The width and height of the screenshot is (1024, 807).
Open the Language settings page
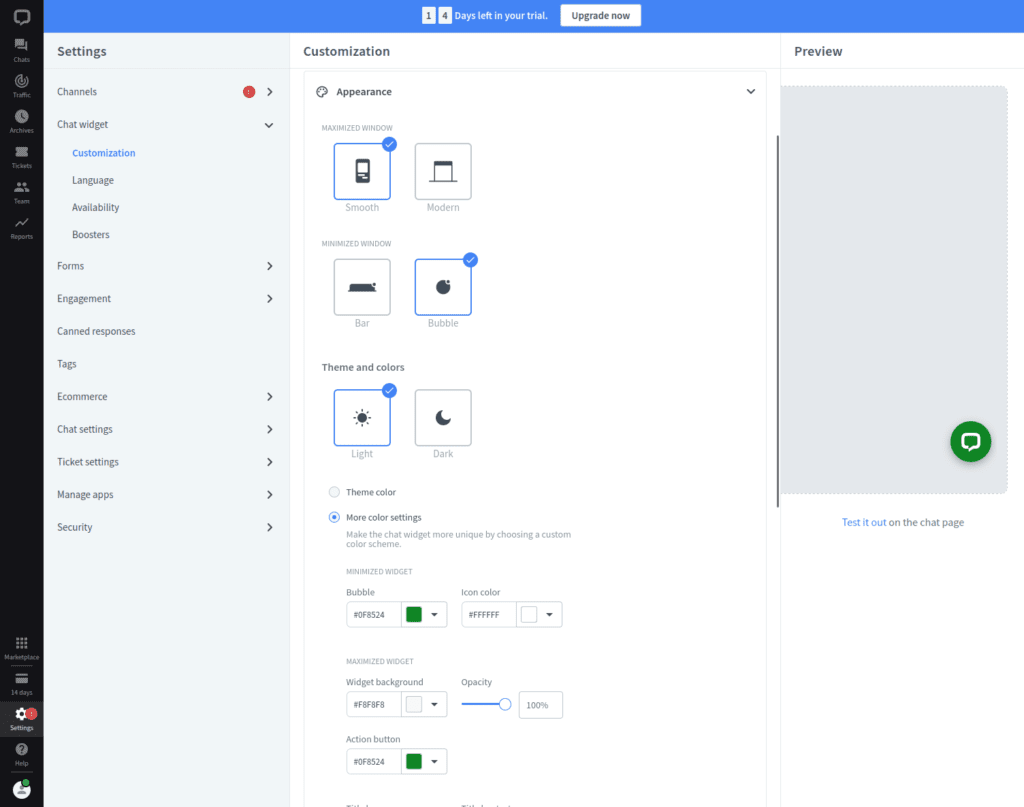coord(93,181)
